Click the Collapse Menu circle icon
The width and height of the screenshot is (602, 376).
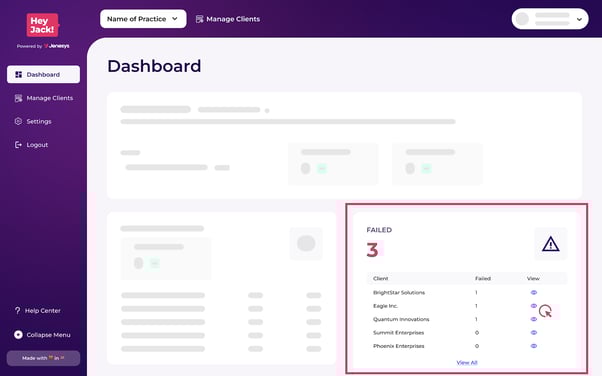(x=18, y=335)
